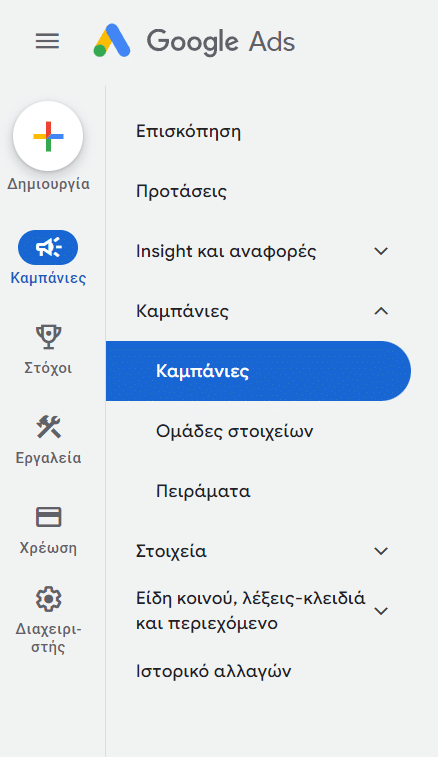Viewport: 438px width, 757px height.
Task: Open the Χρέωση credit card icon
Action: pyautogui.click(x=48, y=517)
